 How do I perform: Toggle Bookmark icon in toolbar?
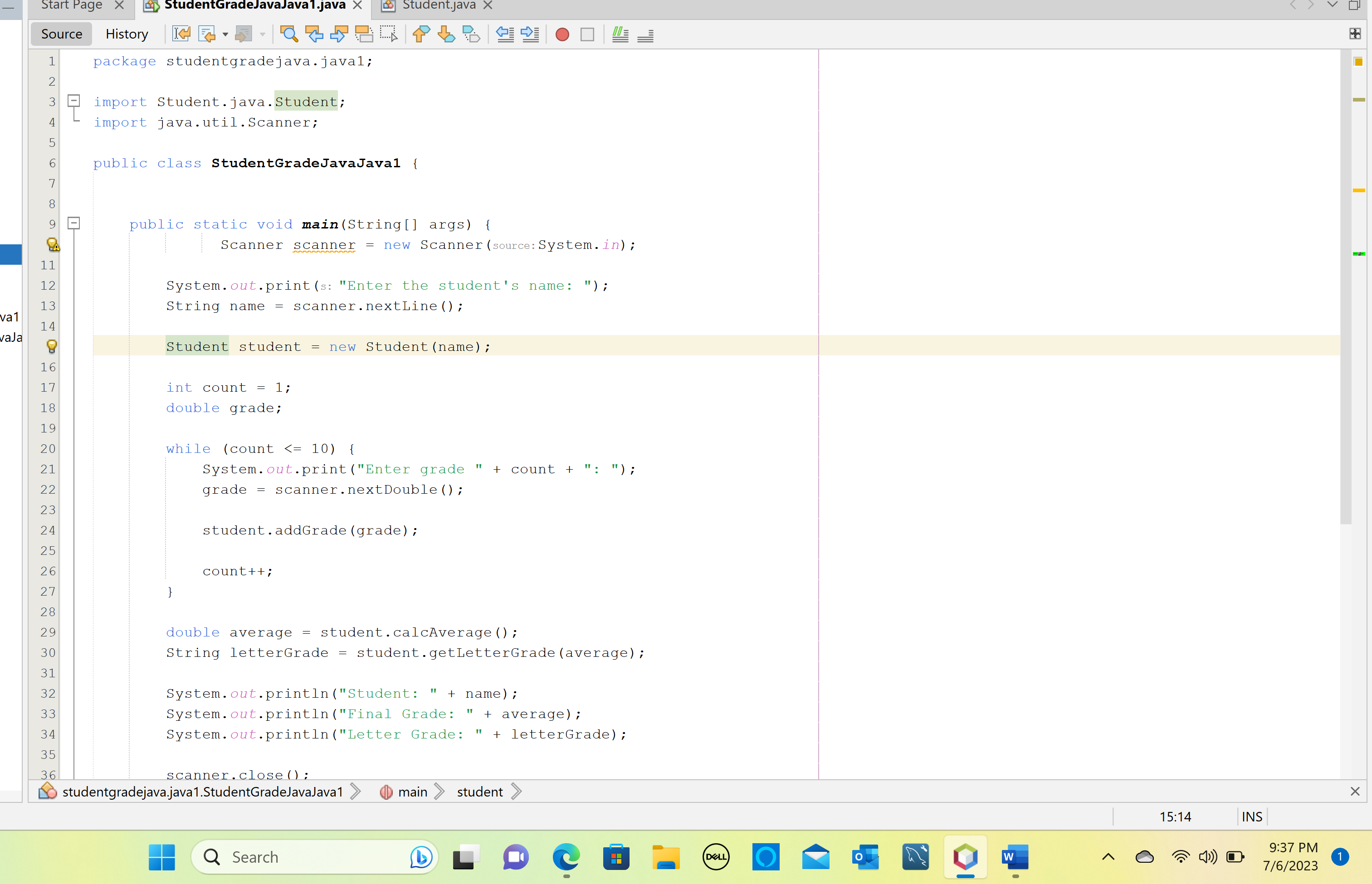pyautogui.click(x=472, y=34)
